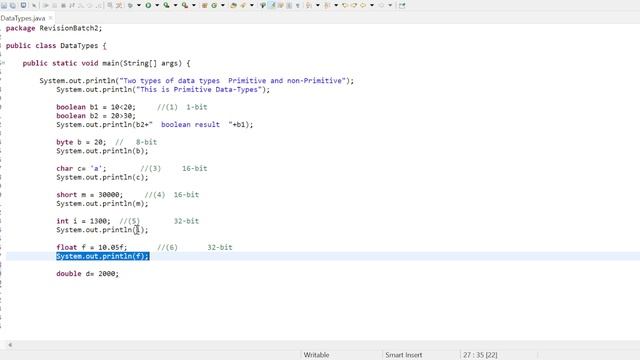Screen dimensions: 640x360
Task: Click the boolean b2 = 20>30 line
Action: tap(96, 116)
